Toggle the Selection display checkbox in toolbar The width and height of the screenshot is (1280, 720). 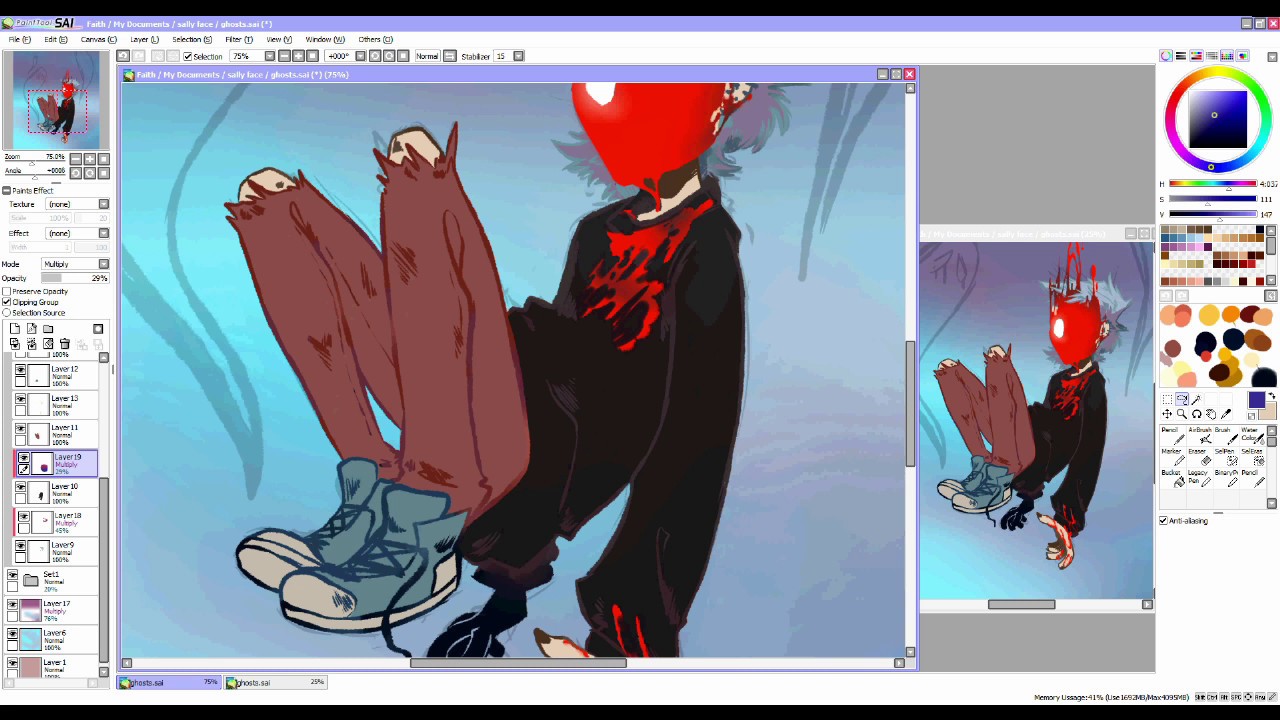point(188,56)
